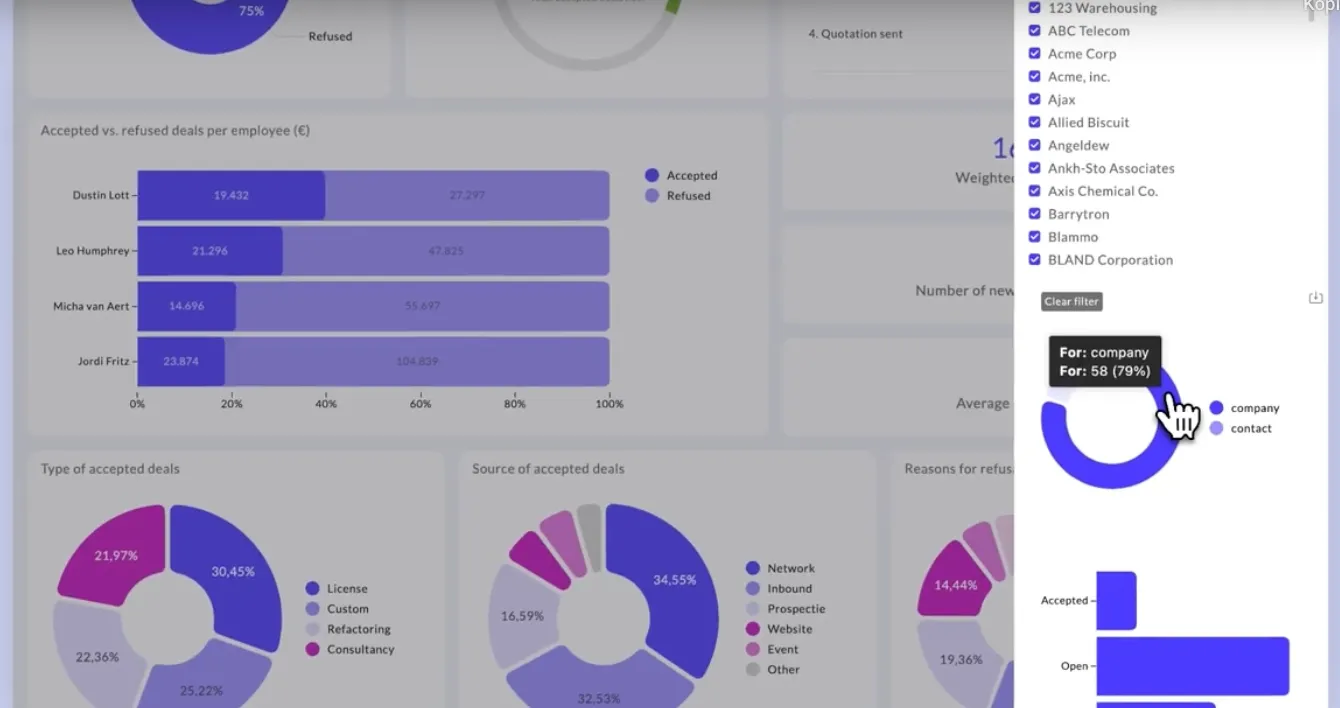Click the contact legend color dot
This screenshot has width=1340, height=708.
[1216, 428]
